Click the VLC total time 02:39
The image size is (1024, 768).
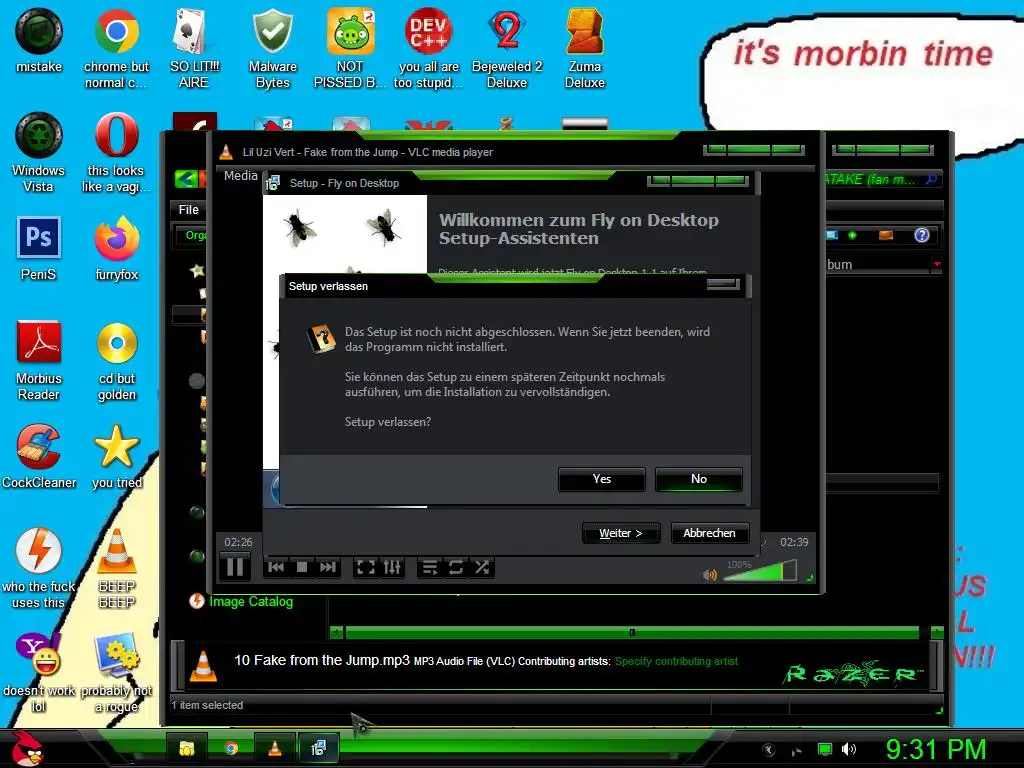click(x=794, y=542)
